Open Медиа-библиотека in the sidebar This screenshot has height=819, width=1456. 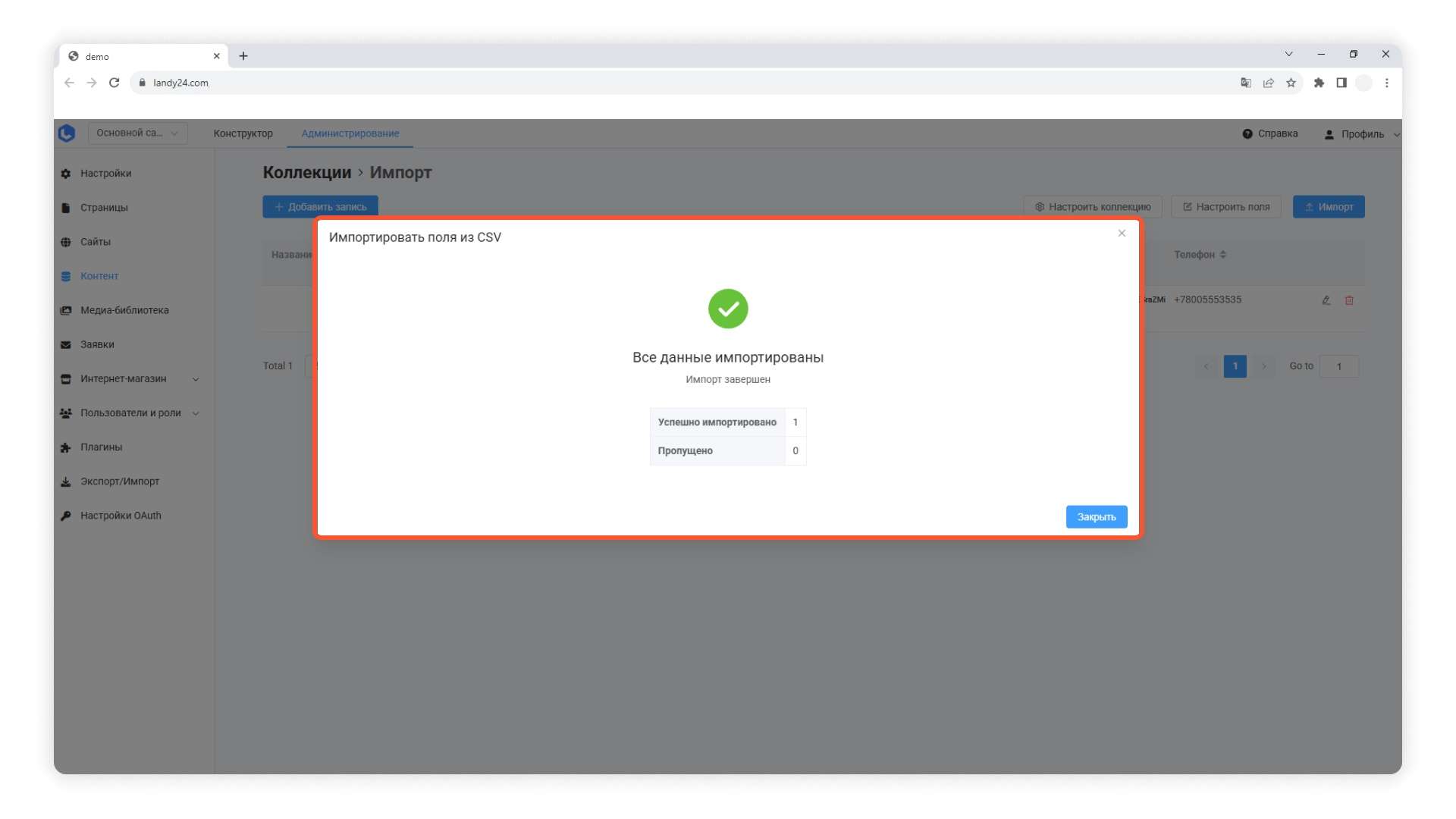pyautogui.click(x=124, y=310)
